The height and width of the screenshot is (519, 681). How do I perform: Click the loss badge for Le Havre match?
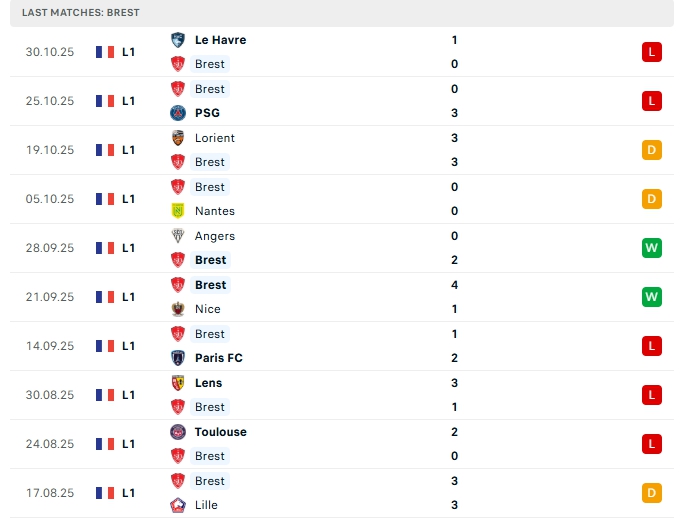652,52
